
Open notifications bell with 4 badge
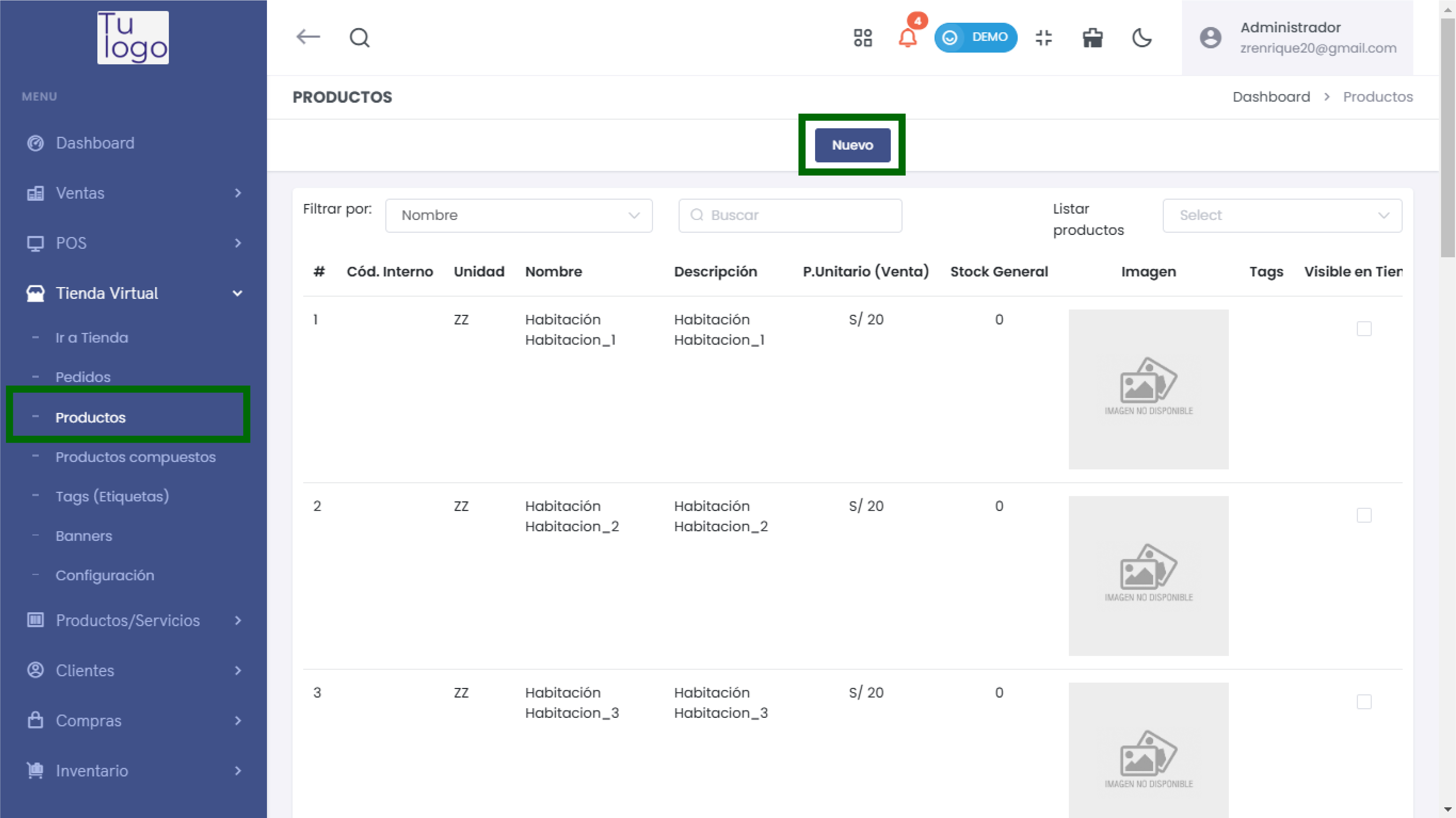click(908, 38)
